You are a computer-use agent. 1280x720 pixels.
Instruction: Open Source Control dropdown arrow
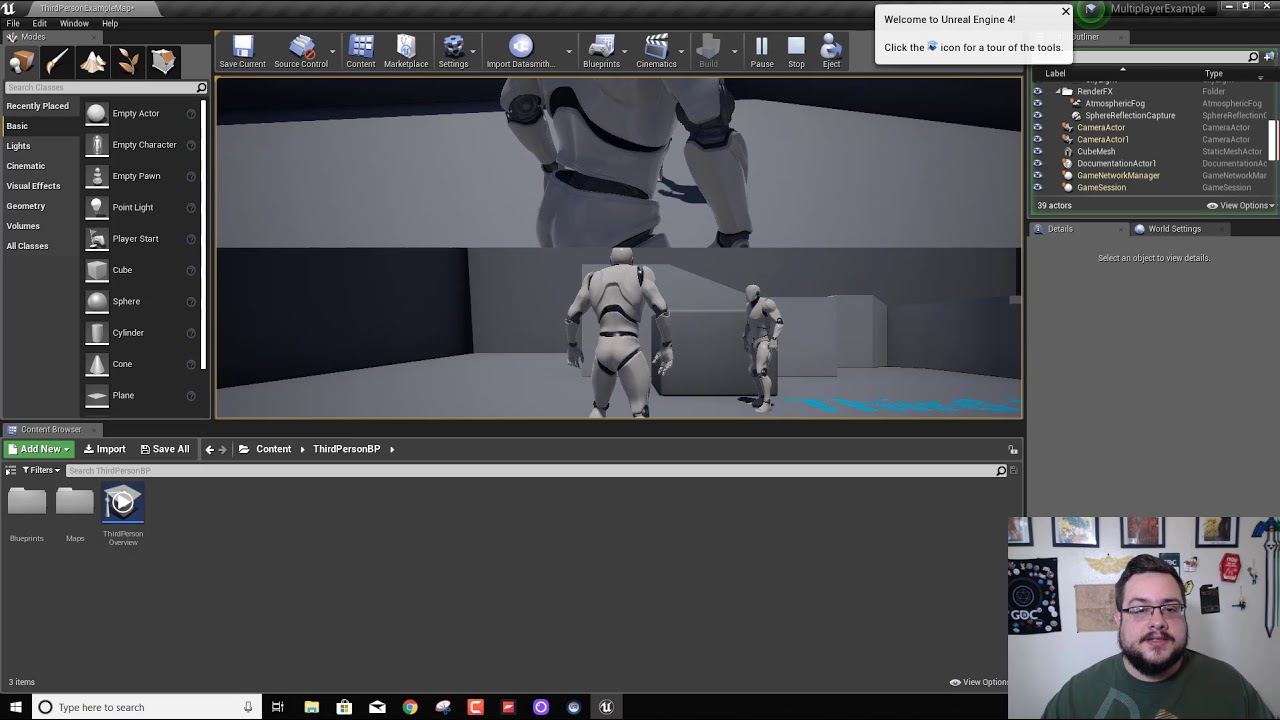pyautogui.click(x=332, y=52)
